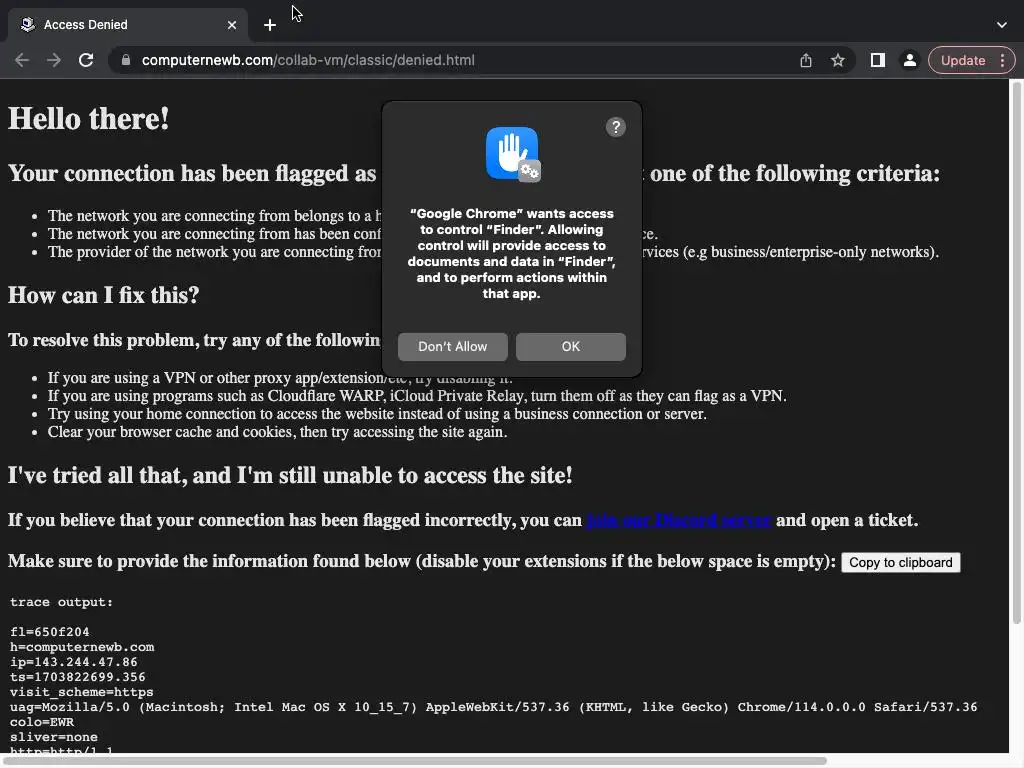Click the back navigation arrow
This screenshot has width=1024, height=768.
point(22,60)
